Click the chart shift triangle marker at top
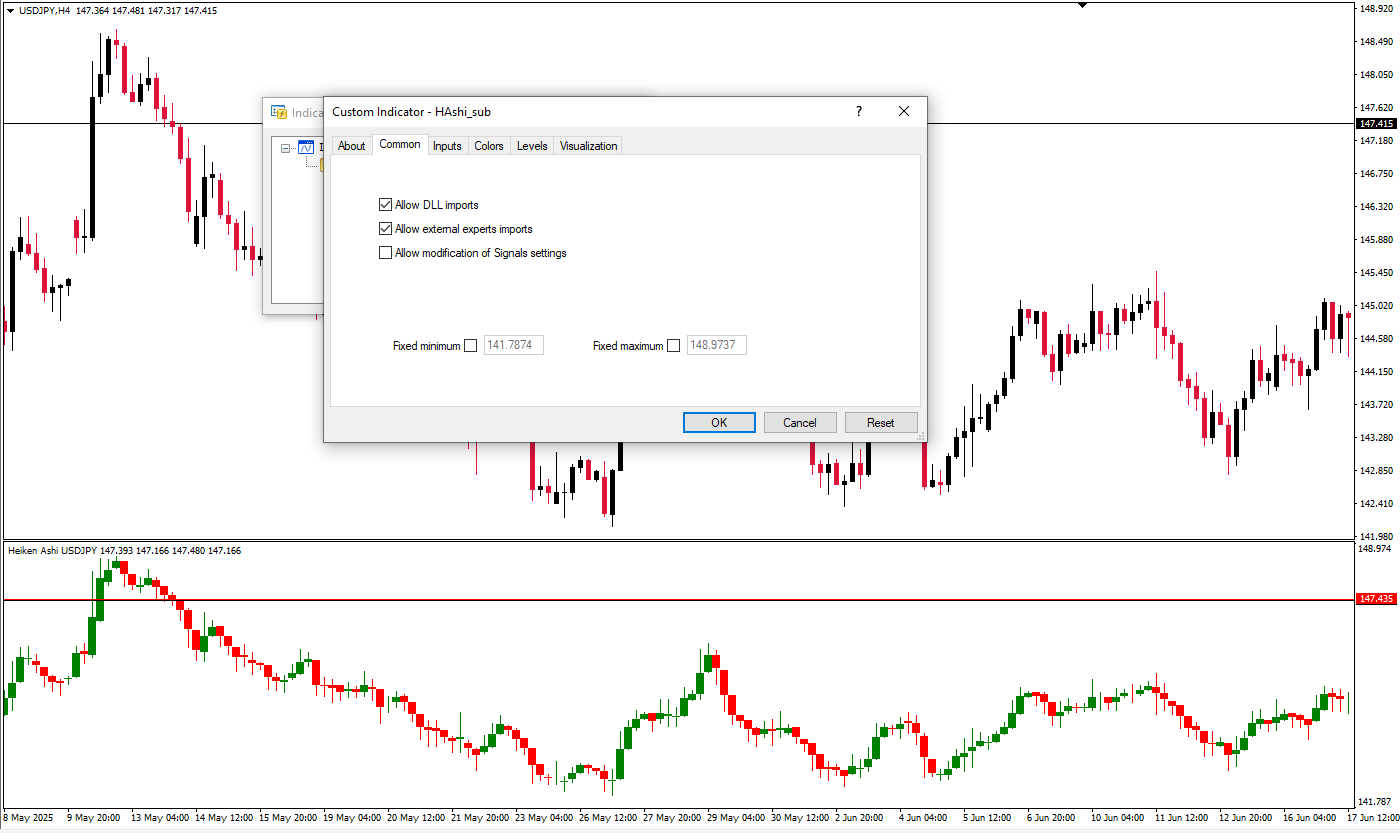The width and height of the screenshot is (1400, 833). point(1082,5)
